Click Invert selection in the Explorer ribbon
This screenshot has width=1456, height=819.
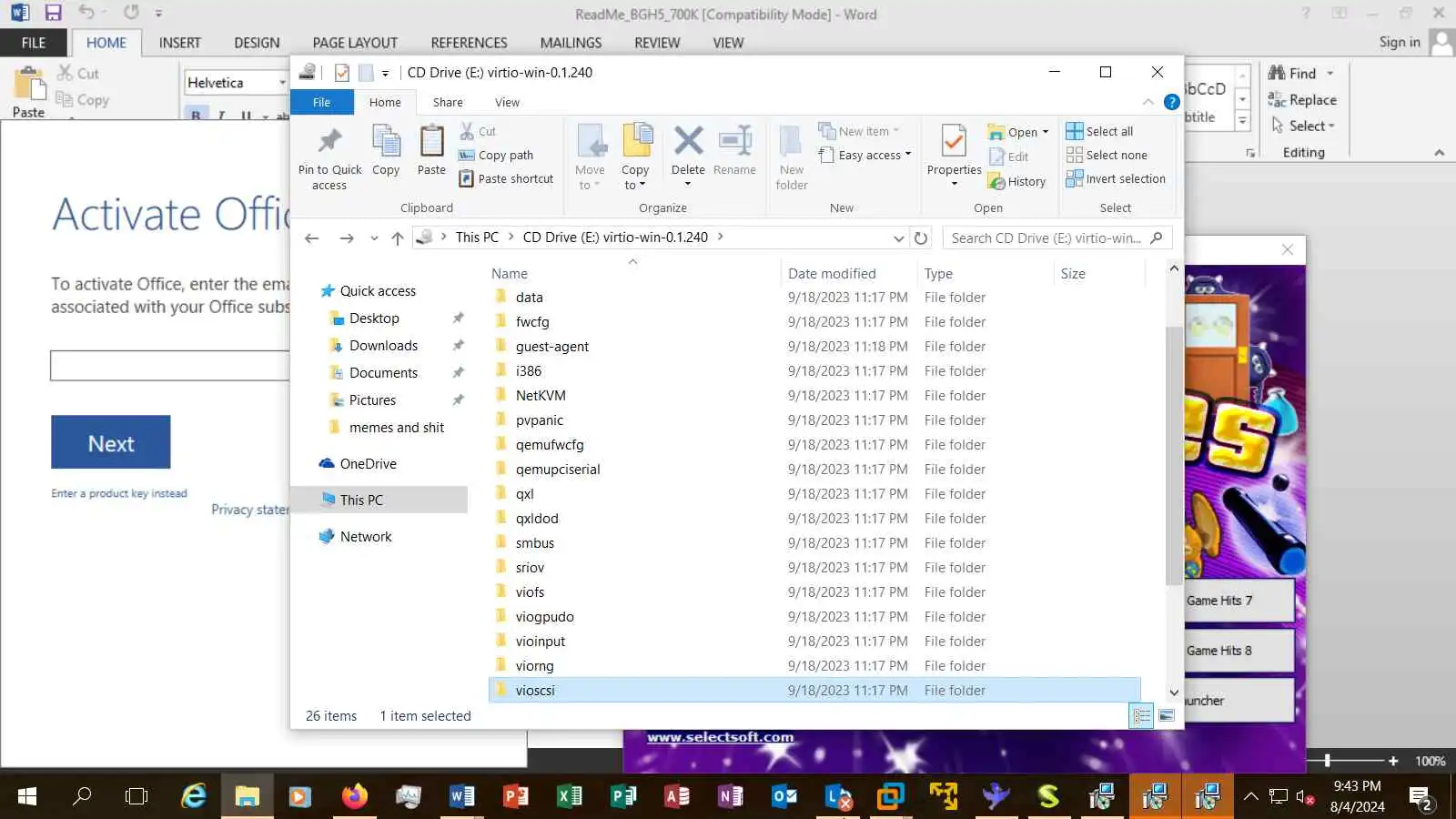pyautogui.click(x=1116, y=179)
